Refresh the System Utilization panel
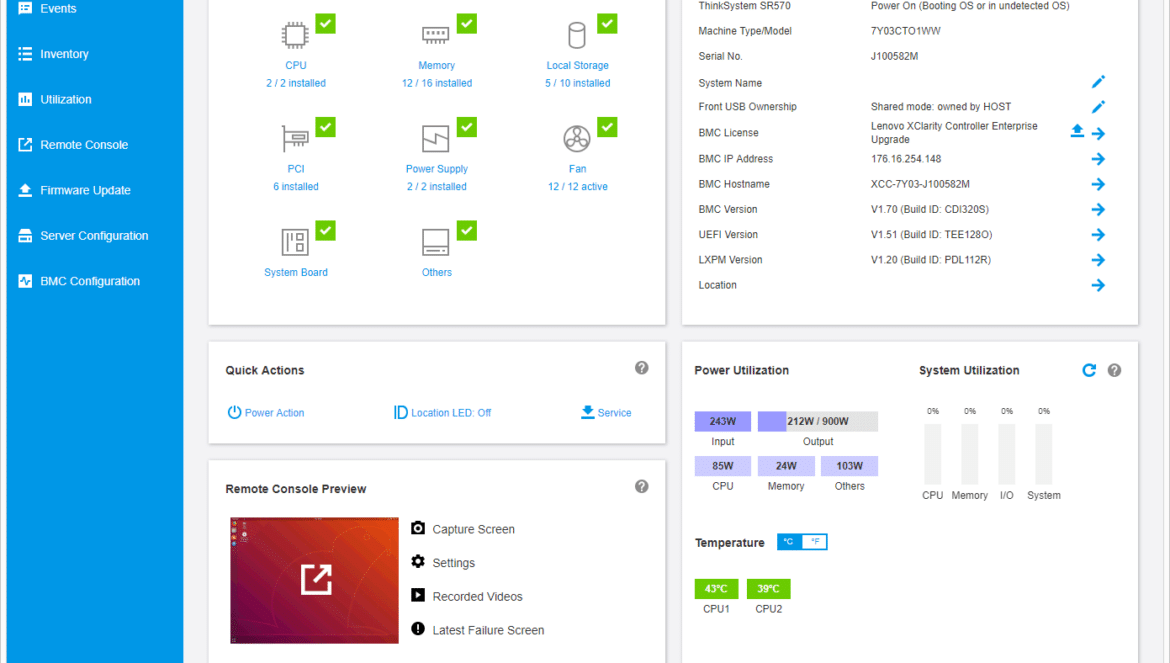 pos(1089,370)
